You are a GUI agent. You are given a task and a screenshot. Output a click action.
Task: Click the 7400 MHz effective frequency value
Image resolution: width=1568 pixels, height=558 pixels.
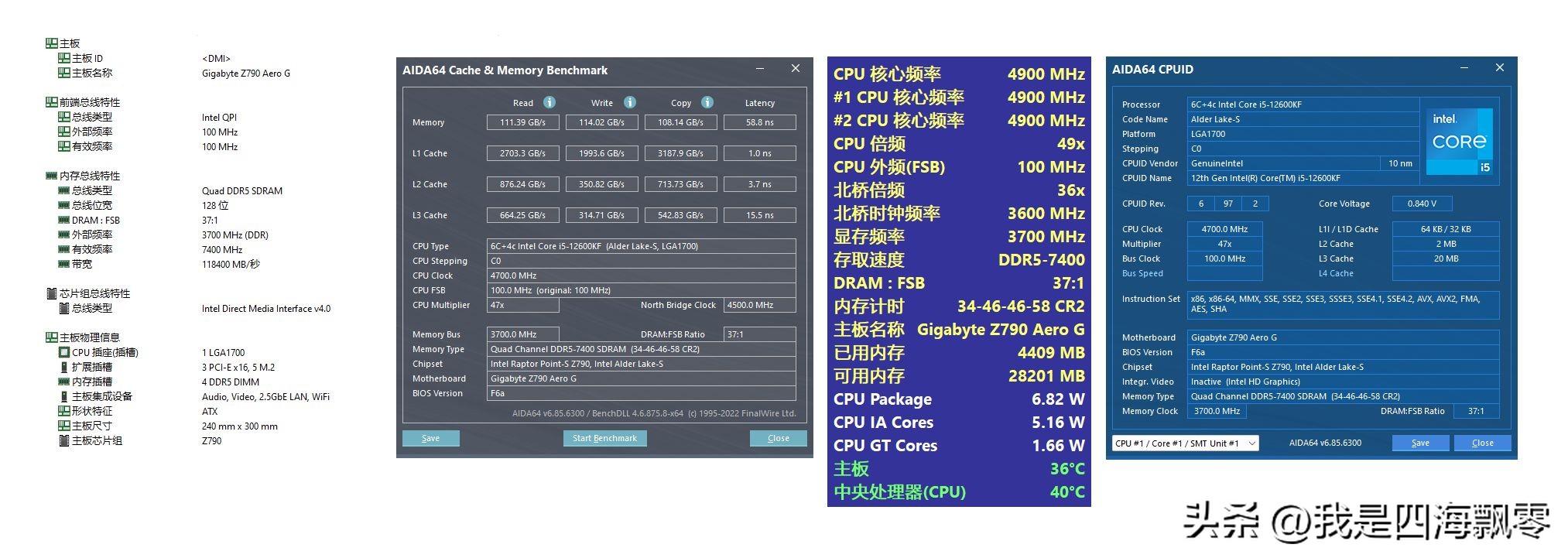click(x=222, y=250)
